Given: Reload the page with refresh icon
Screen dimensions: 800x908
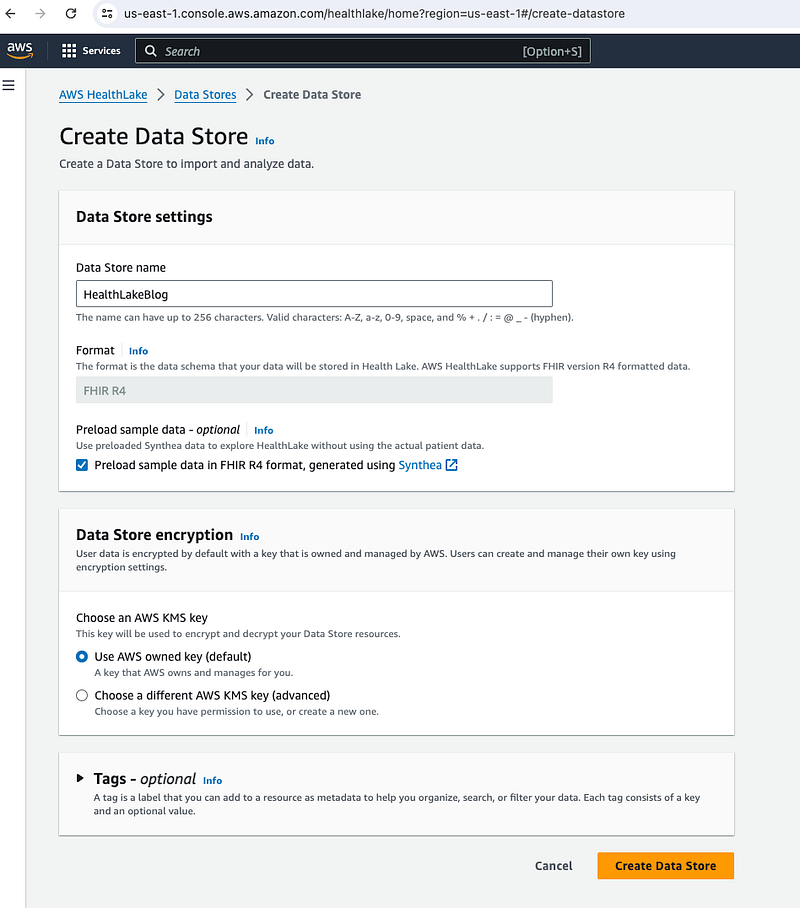Looking at the screenshot, I should coord(71,13).
